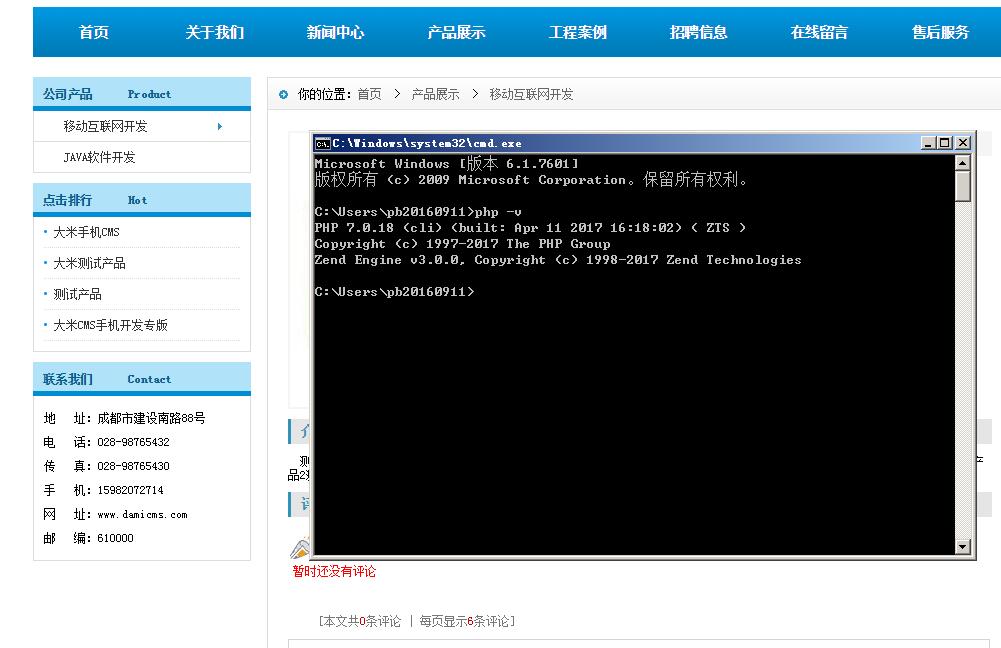The image size is (1001, 648).
Task: Click the www.damicms.com website address
Action: [142, 515]
